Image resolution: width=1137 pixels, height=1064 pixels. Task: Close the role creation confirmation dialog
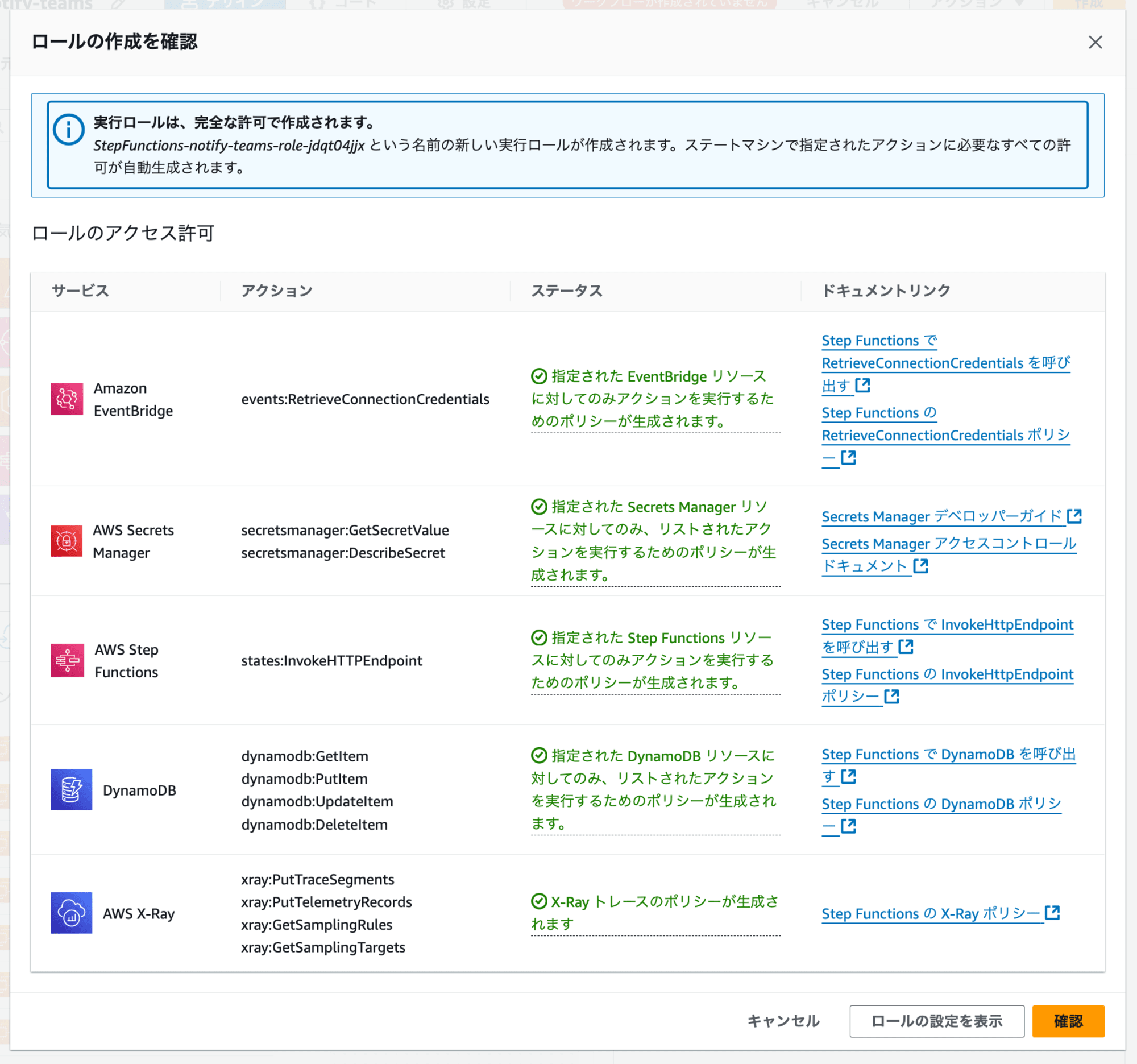coord(1095,42)
